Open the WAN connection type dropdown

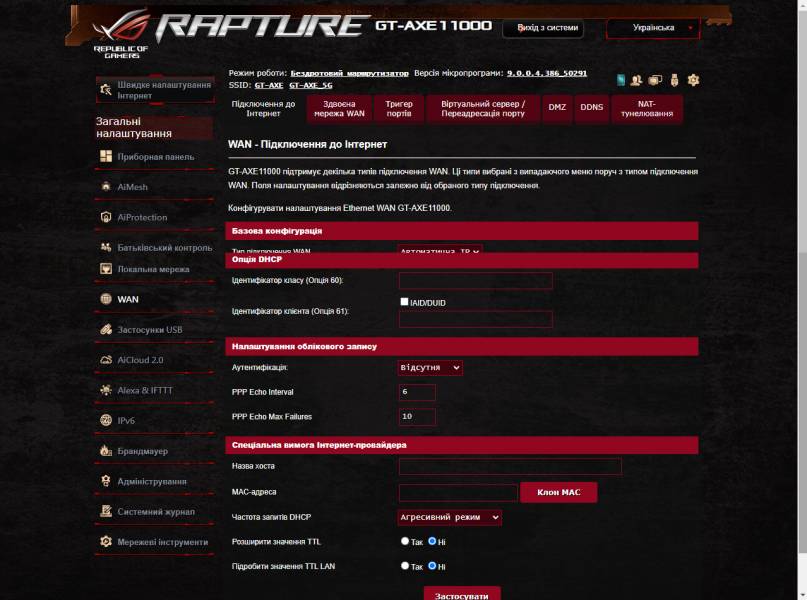[440, 250]
